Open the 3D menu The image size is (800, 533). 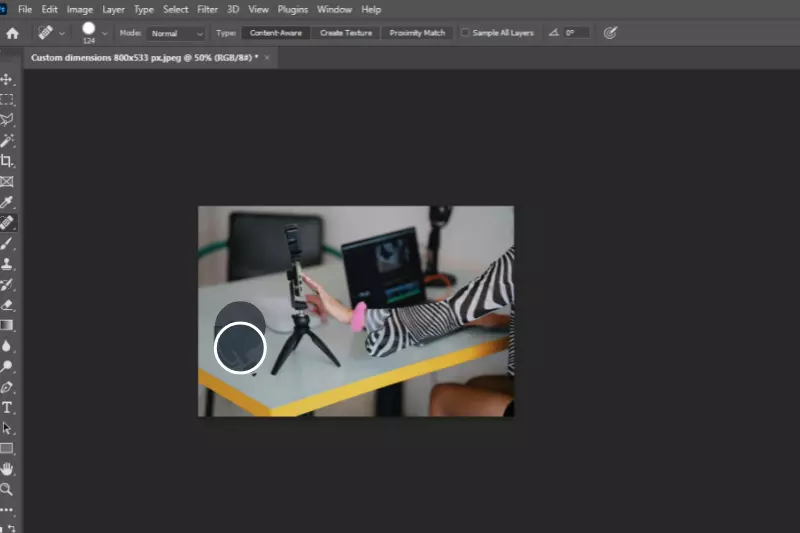tap(233, 10)
